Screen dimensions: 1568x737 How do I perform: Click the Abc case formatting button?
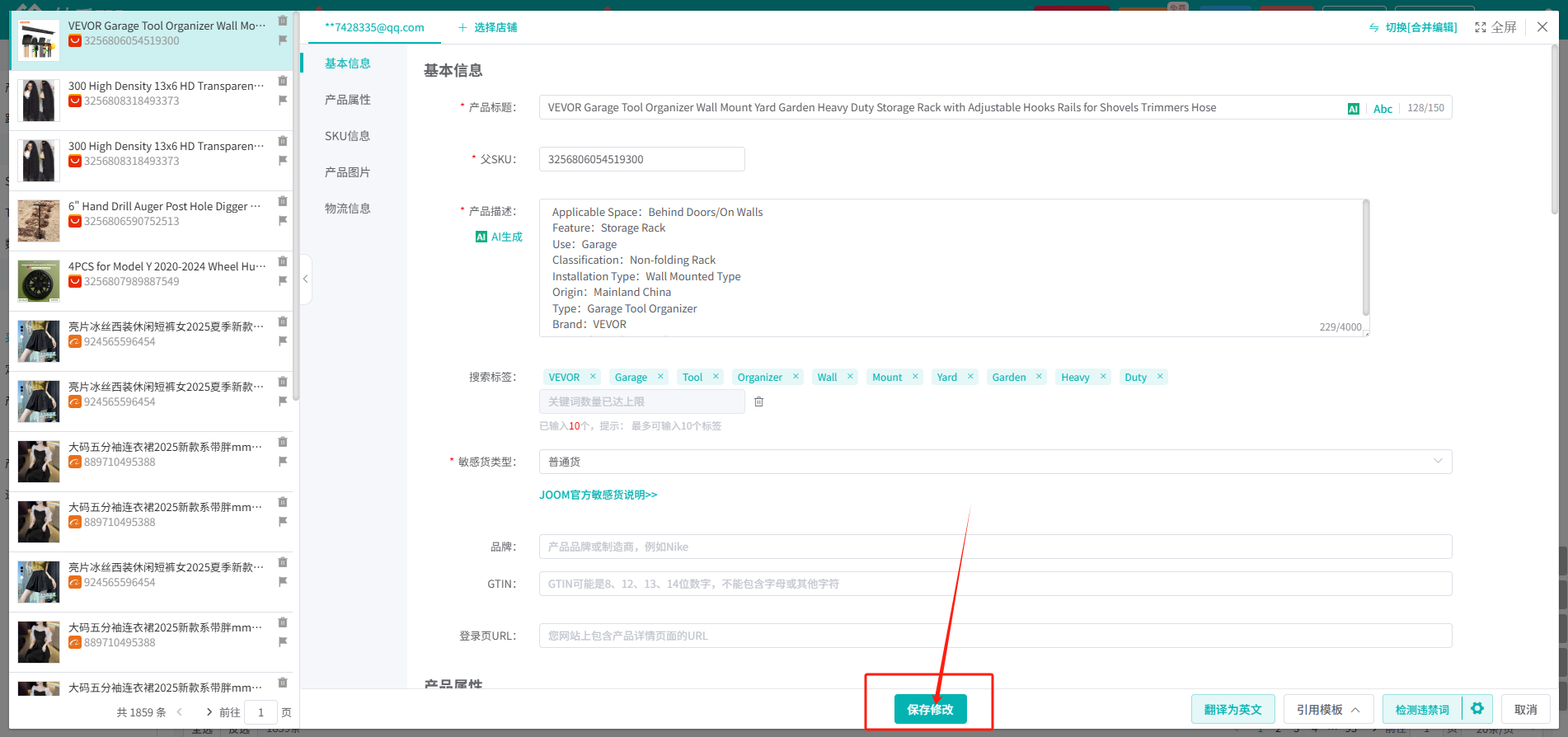[1383, 109]
